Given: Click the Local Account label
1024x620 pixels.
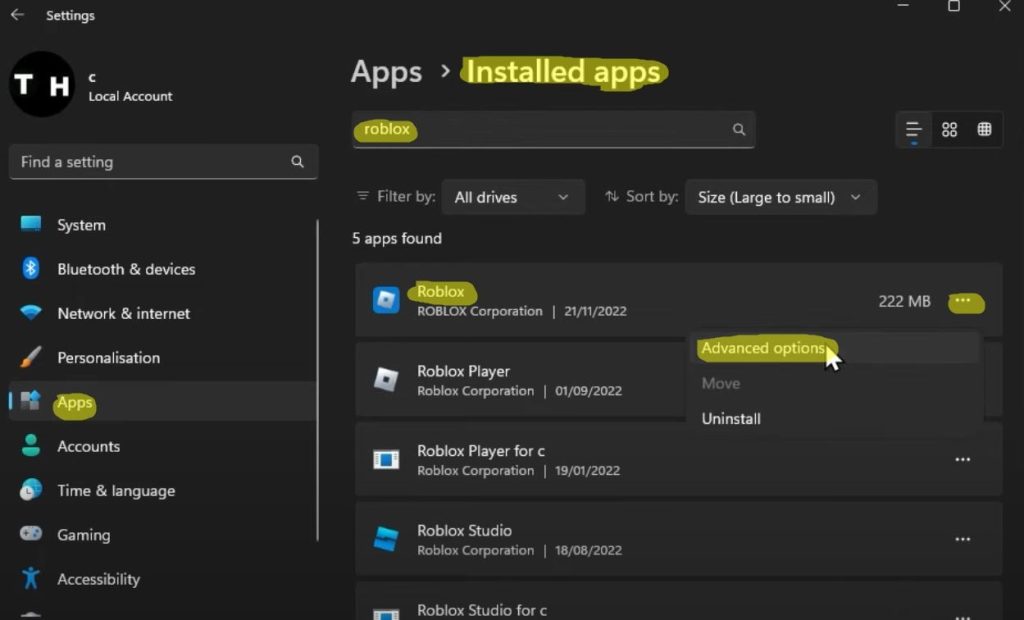Looking at the screenshot, I should point(131,96).
